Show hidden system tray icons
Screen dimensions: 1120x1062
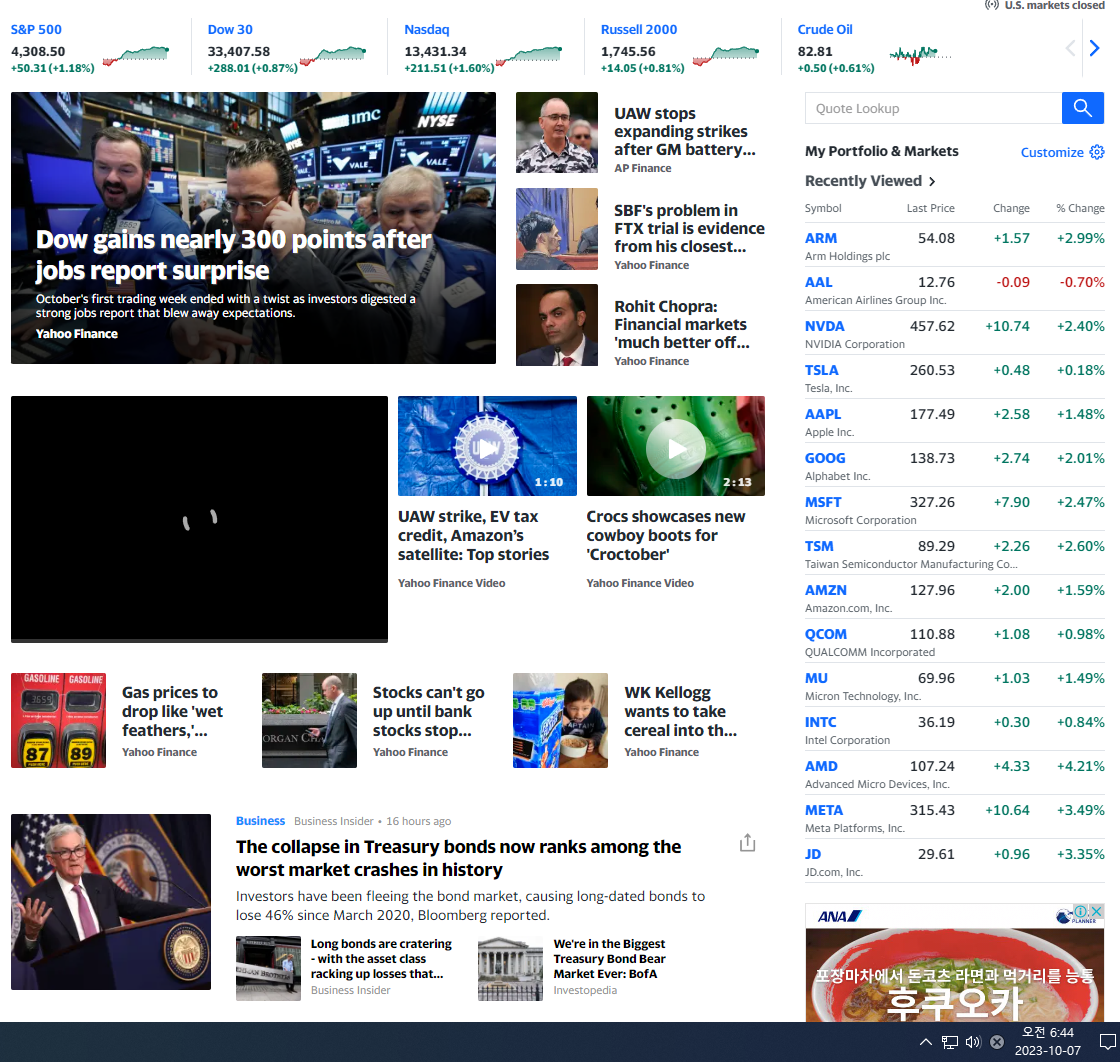(x=926, y=1042)
